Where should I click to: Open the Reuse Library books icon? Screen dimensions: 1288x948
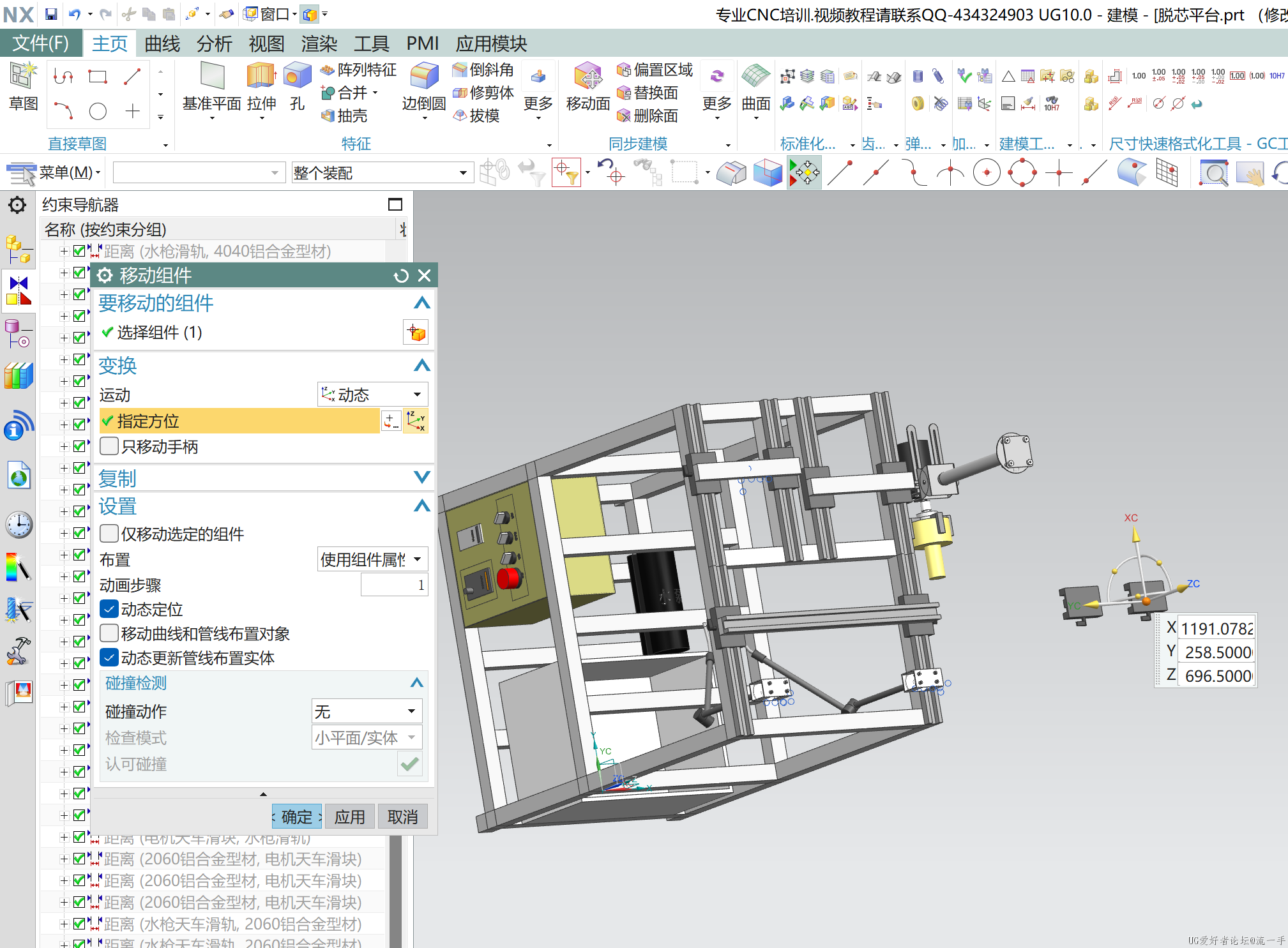pyautogui.click(x=18, y=375)
